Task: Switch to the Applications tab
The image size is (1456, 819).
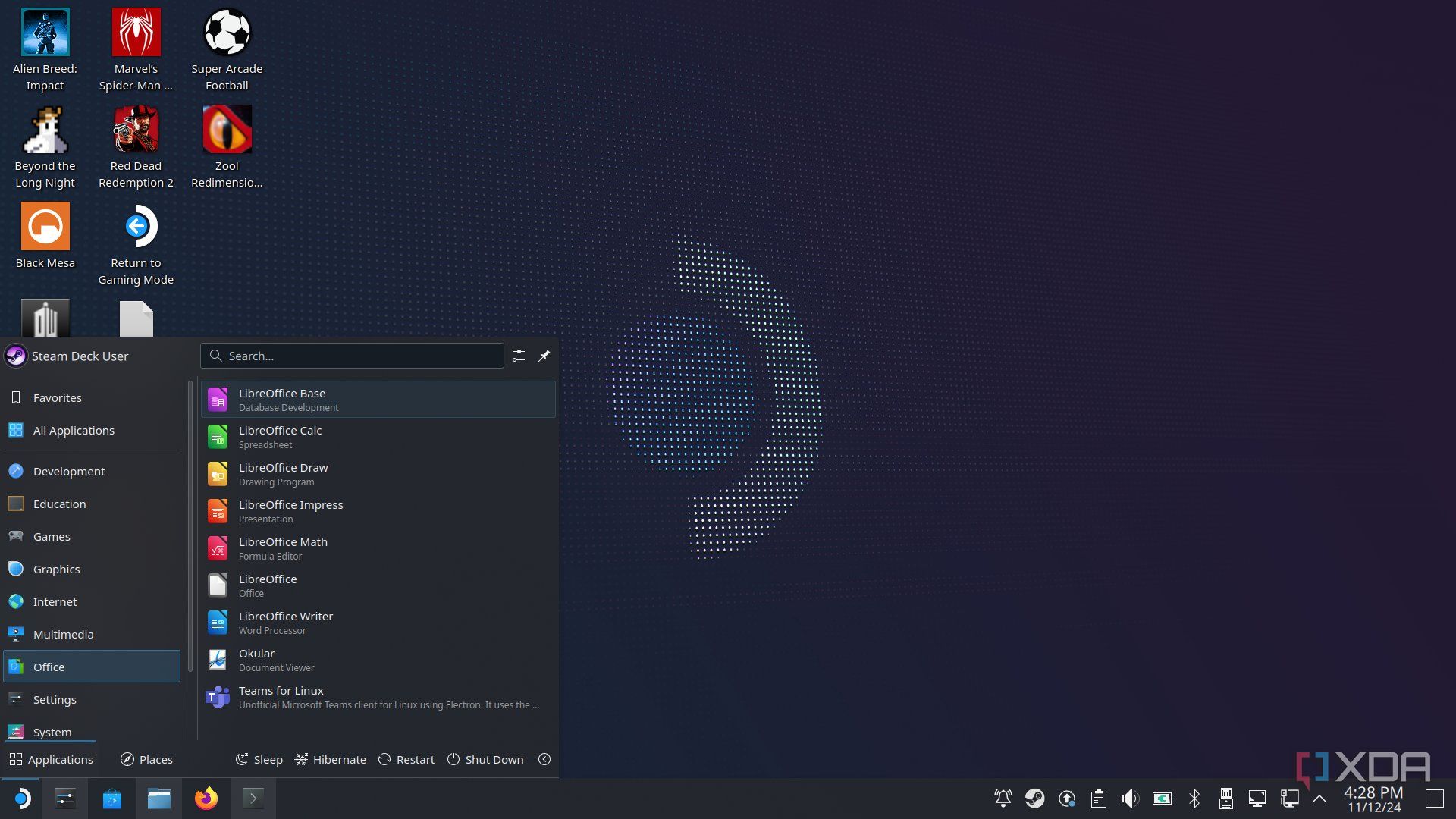Action: (x=51, y=759)
